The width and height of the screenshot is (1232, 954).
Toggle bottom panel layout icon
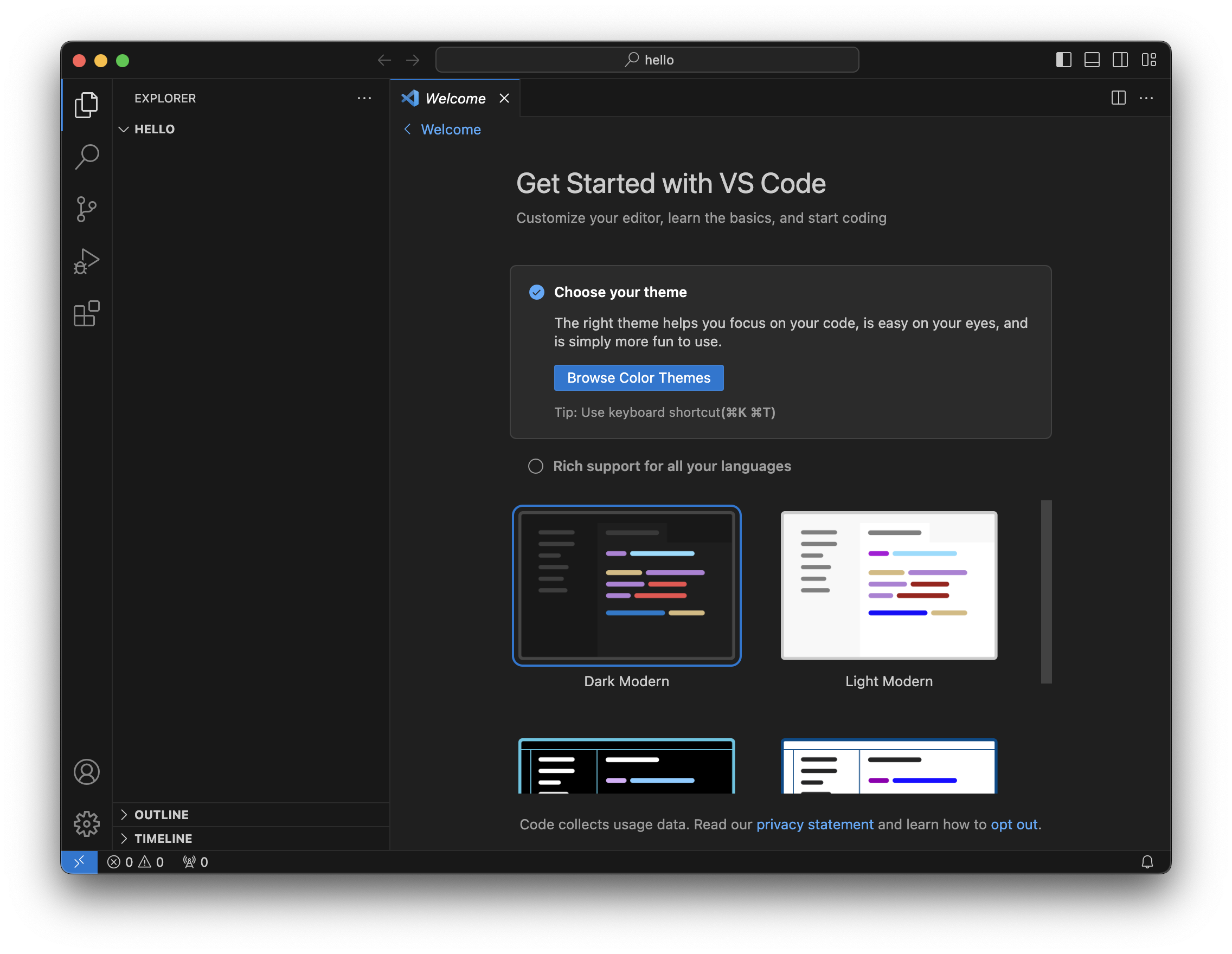pos(1092,60)
